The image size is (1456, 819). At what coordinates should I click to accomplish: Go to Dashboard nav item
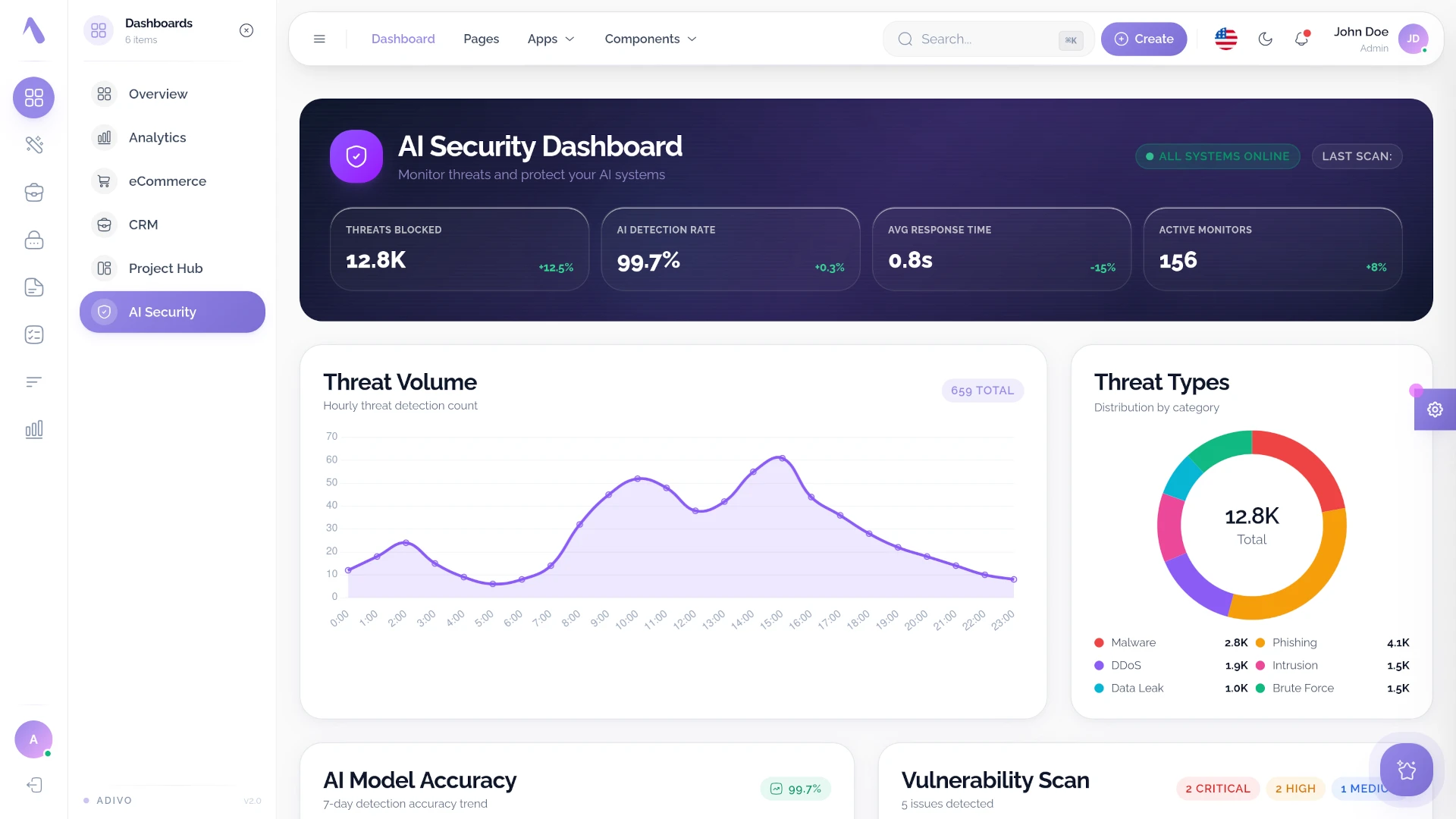(403, 39)
